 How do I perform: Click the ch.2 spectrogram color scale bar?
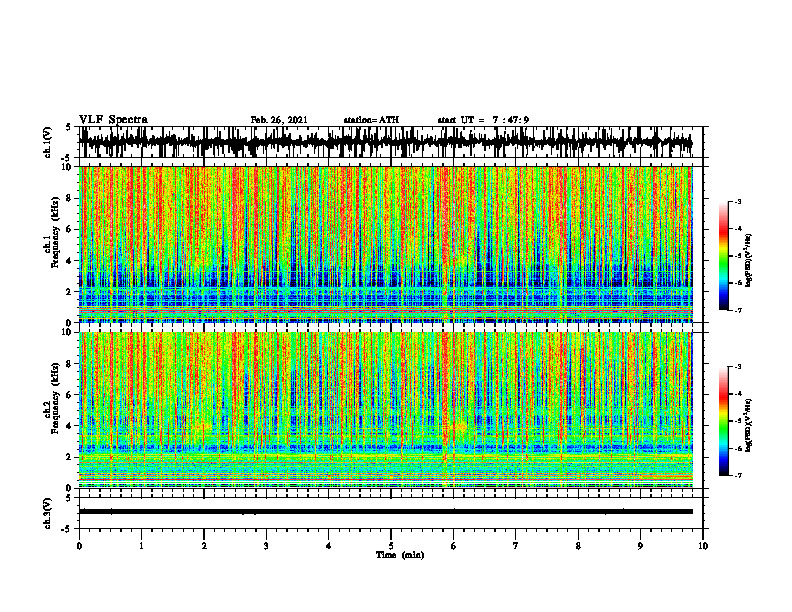pyautogui.click(x=724, y=421)
